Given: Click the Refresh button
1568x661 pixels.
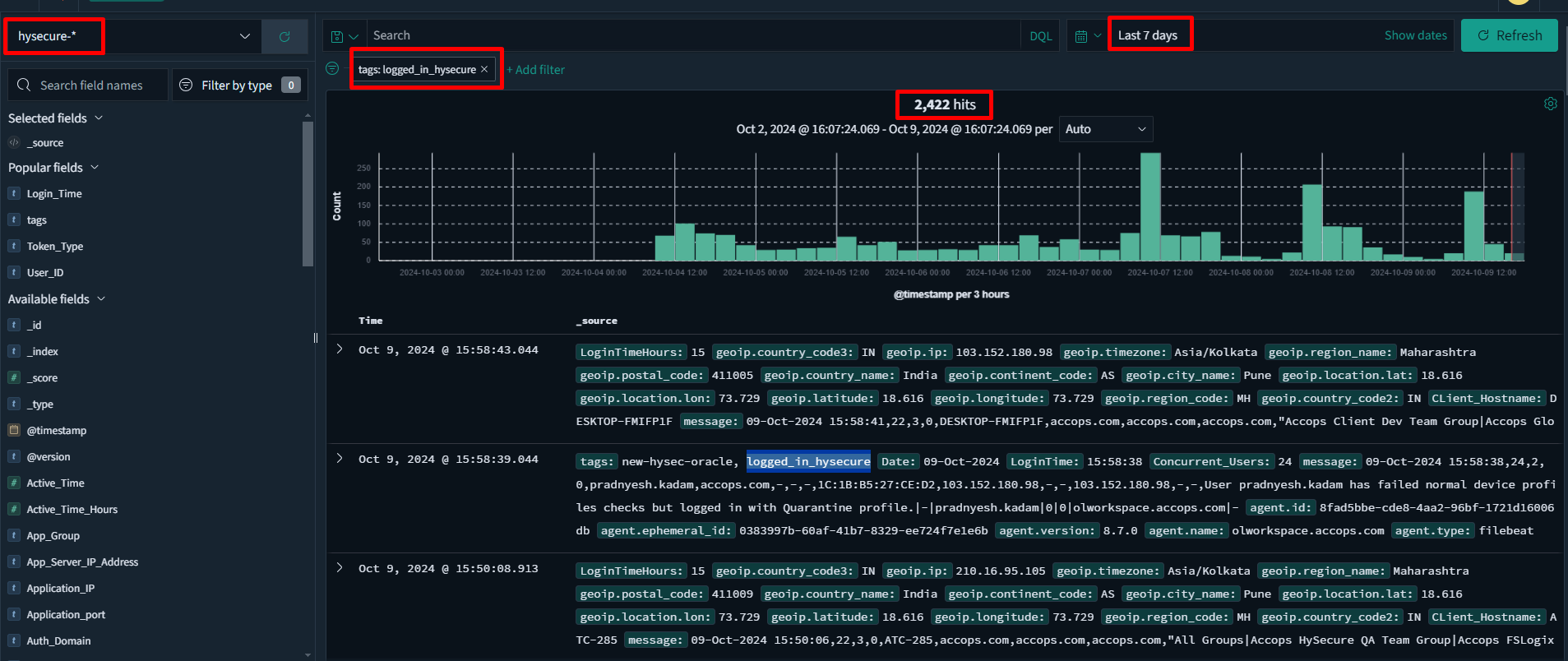Looking at the screenshot, I should pyautogui.click(x=1509, y=35).
